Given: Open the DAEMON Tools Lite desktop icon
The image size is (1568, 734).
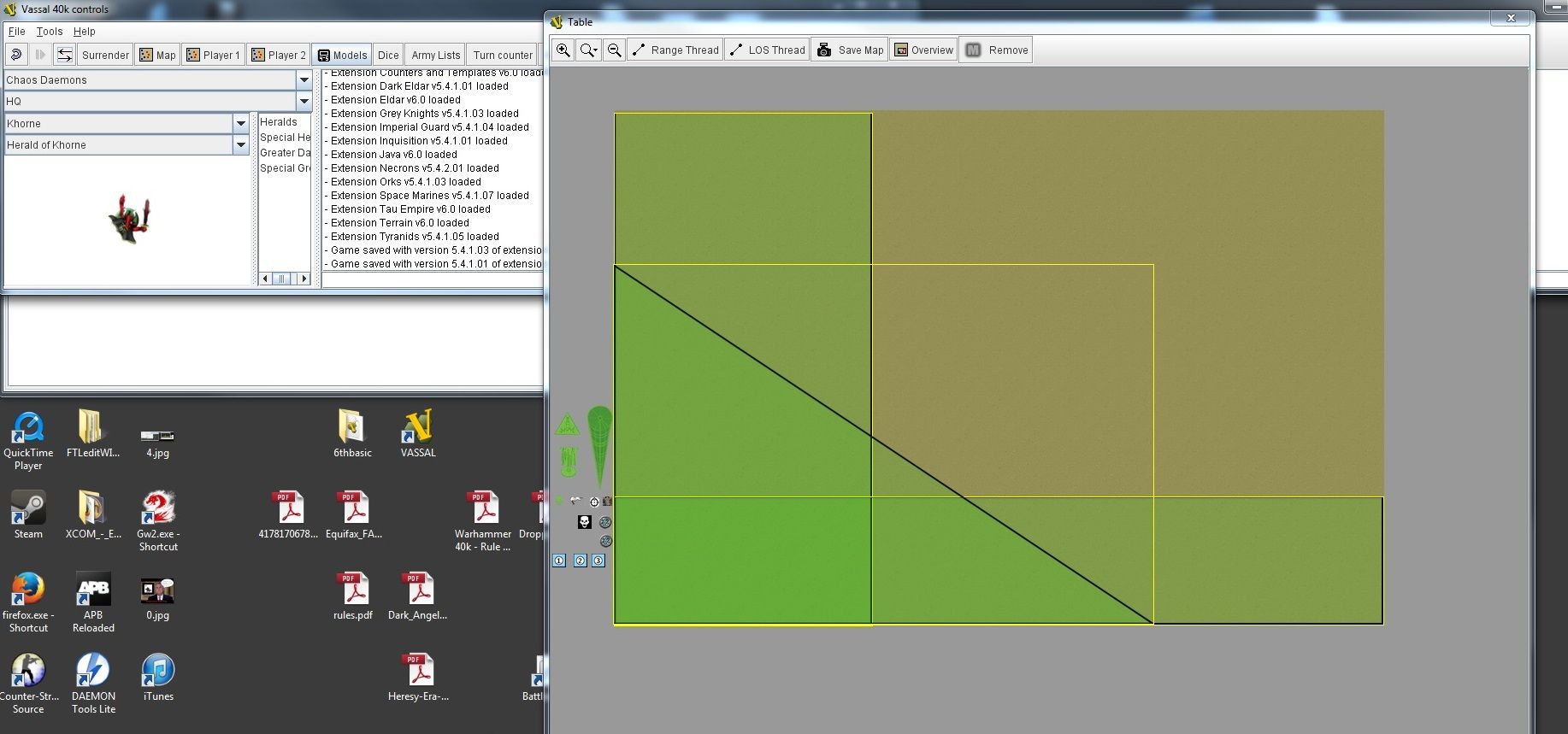Looking at the screenshot, I should [93, 683].
